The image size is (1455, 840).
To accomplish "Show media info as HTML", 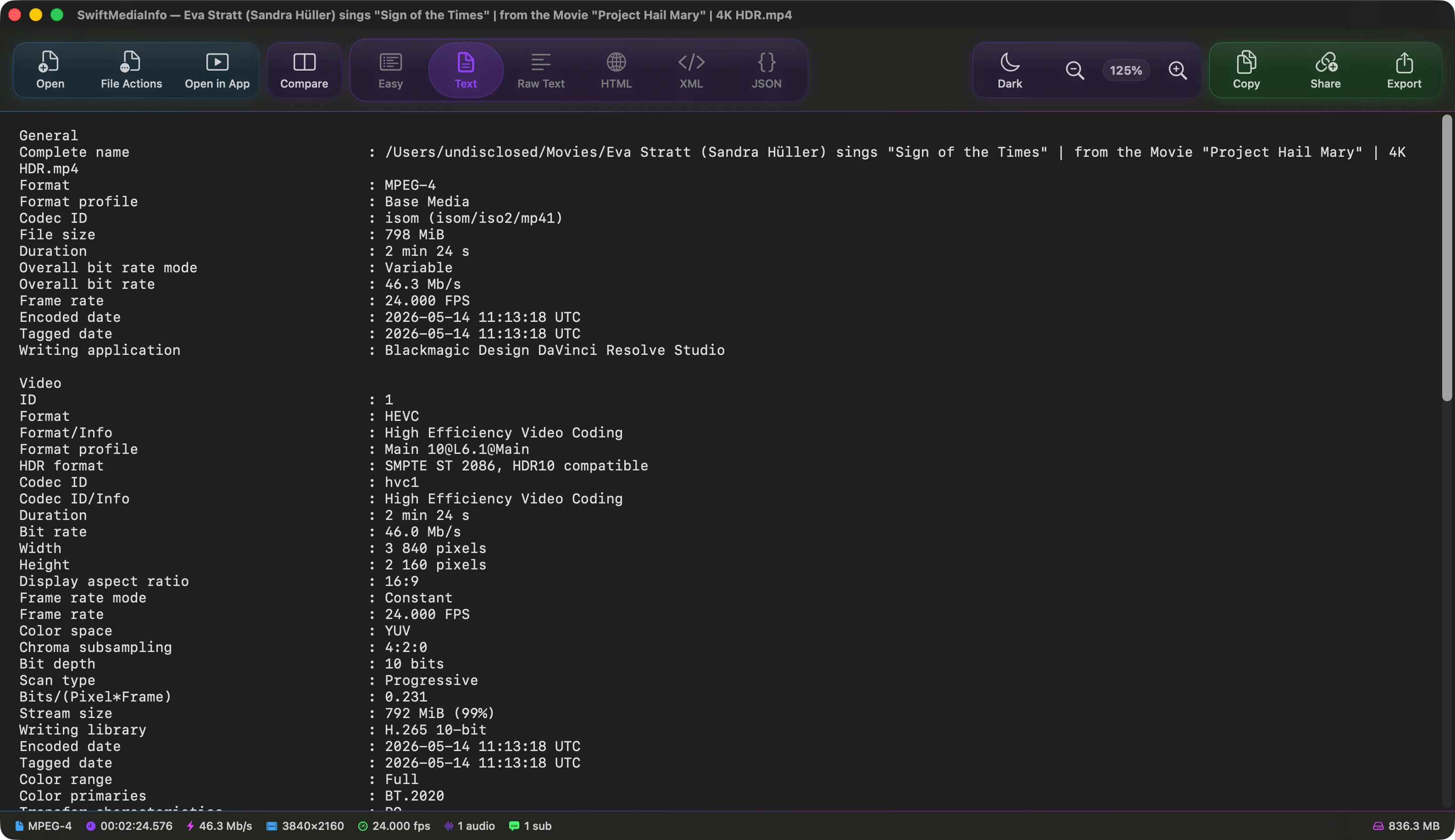I will click(x=616, y=70).
